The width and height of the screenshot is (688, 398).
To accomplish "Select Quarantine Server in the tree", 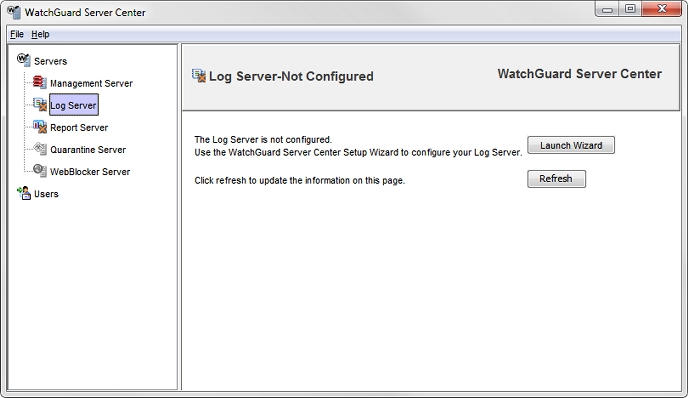I will tap(88, 150).
